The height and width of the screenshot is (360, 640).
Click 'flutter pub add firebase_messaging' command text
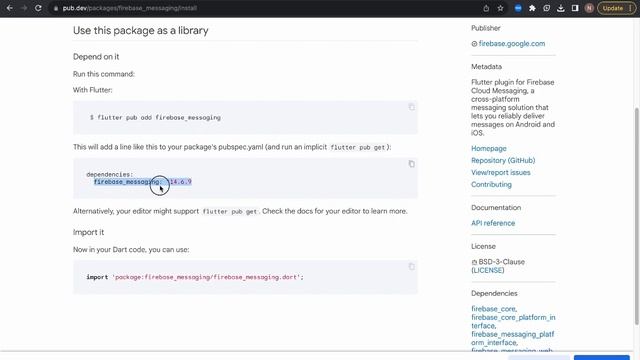pos(155,118)
